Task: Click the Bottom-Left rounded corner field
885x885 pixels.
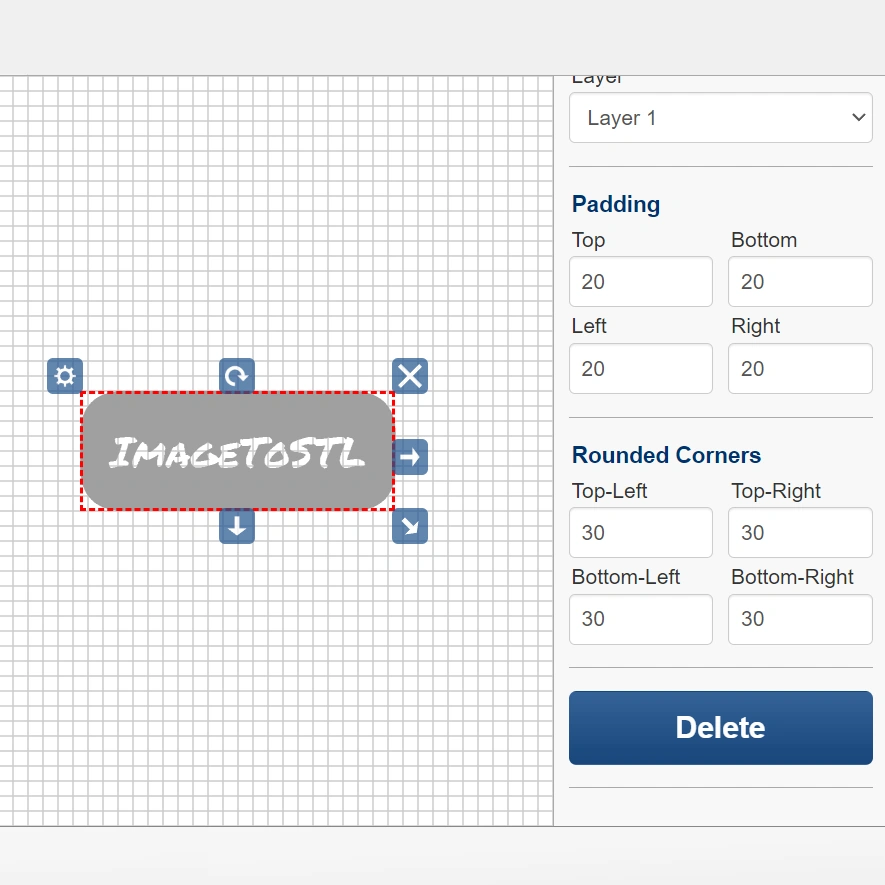Action: pyautogui.click(x=640, y=619)
